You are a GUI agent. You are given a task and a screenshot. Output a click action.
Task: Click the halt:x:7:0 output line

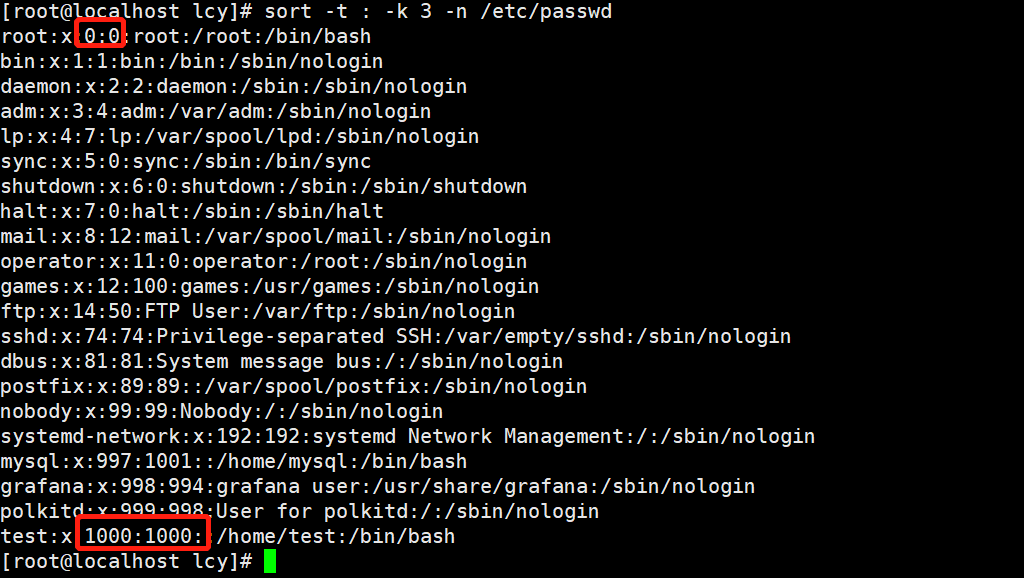pos(191,211)
